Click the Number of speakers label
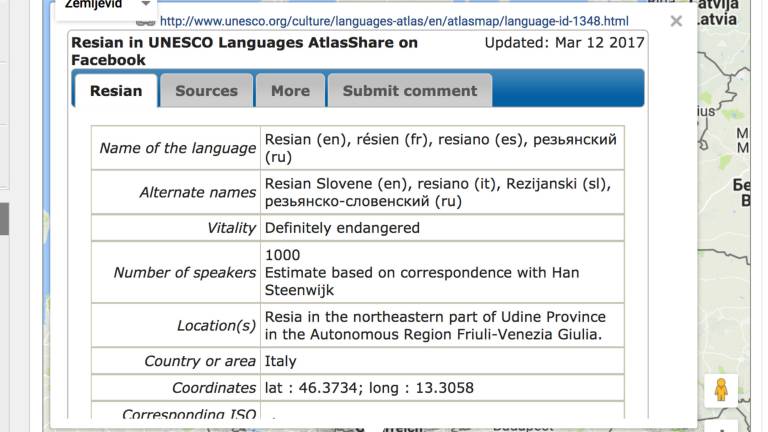 (x=184, y=272)
